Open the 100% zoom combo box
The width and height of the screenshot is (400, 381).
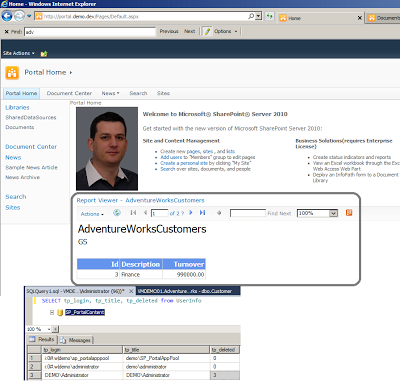click(x=317, y=213)
